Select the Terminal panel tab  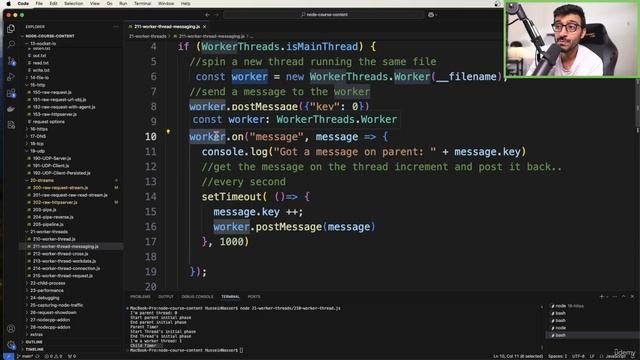230,297
